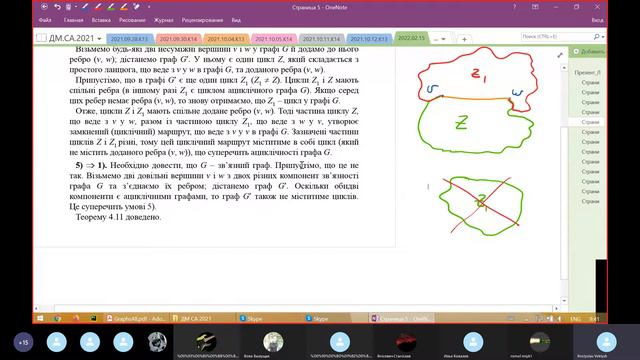Click the full page view expand icon
This screenshot has height=360, width=640.
pos(560,55)
